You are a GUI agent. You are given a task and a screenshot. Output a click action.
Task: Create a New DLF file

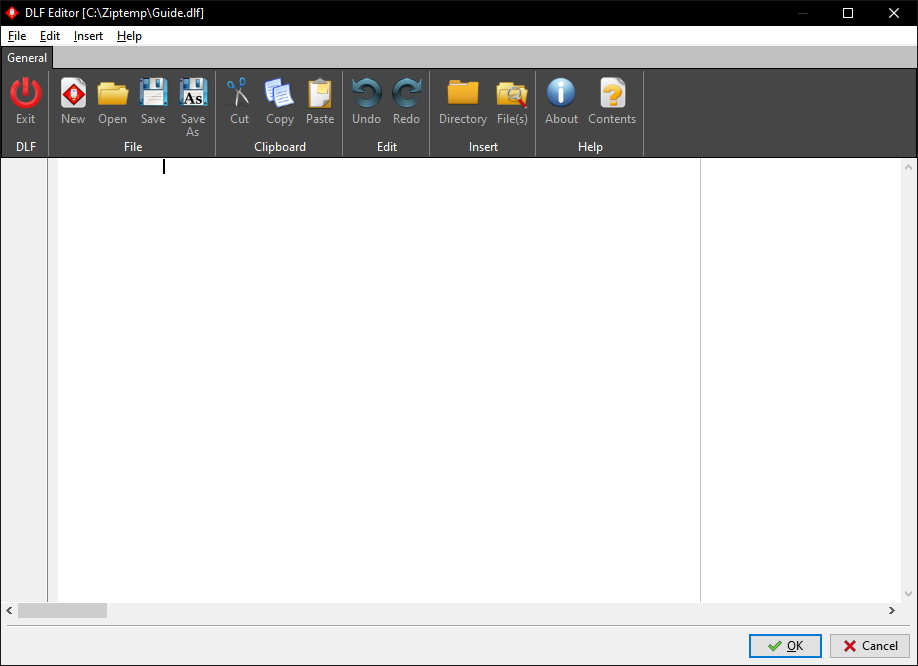[x=73, y=93]
